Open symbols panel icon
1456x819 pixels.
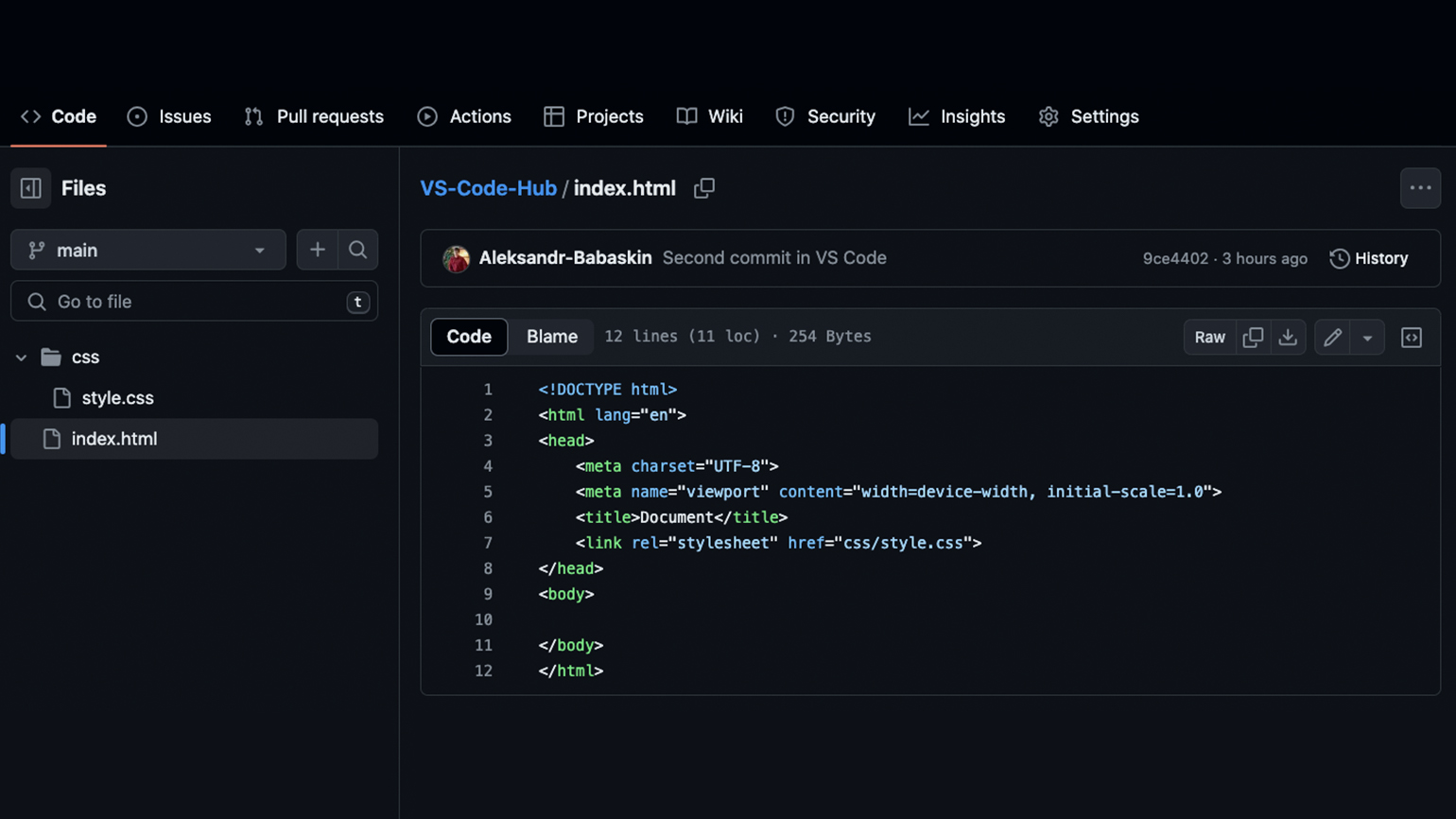(x=1412, y=337)
